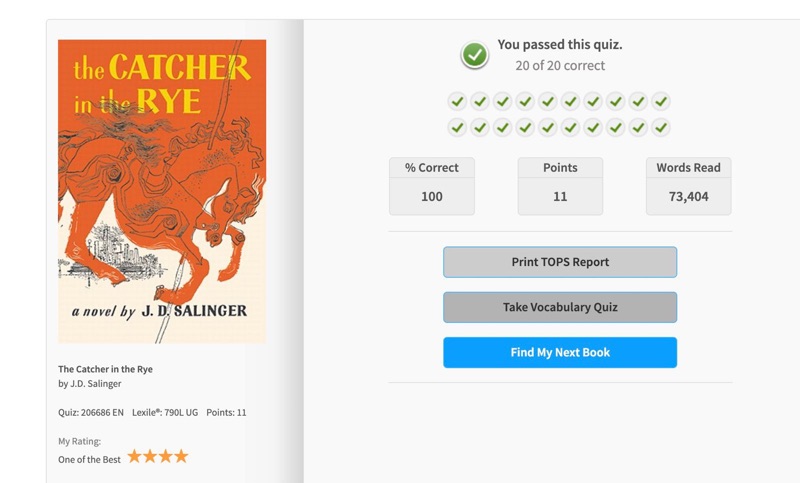The height and width of the screenshot is (483, 800).
Task: Click Find My Next Book button
Action: click(560, 352)
